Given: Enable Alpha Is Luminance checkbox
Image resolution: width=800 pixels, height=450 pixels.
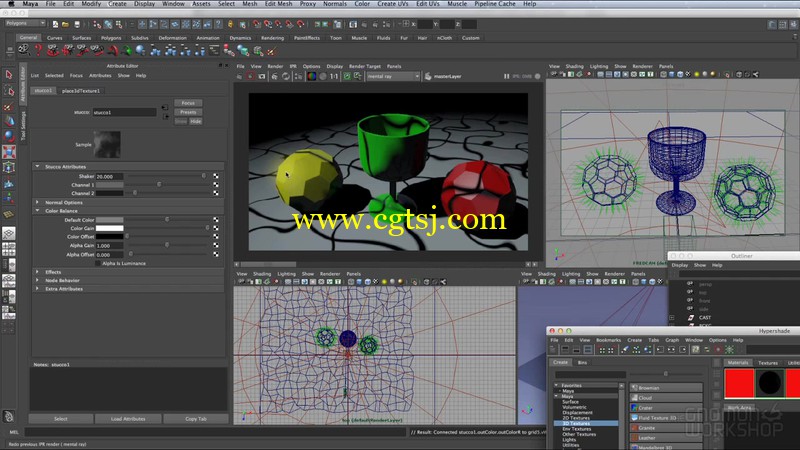Looking at the screenshot, I should [97, 263].
